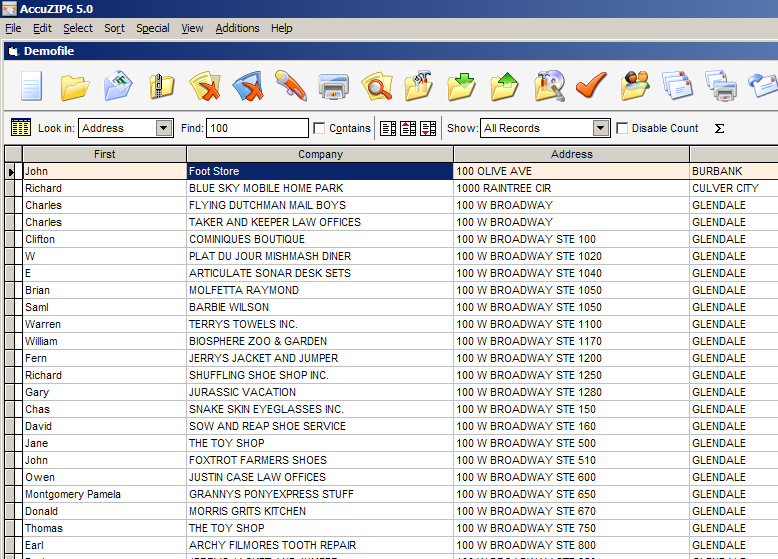
Task: Click the BURBANK city cell
Action: coord(734,171)
